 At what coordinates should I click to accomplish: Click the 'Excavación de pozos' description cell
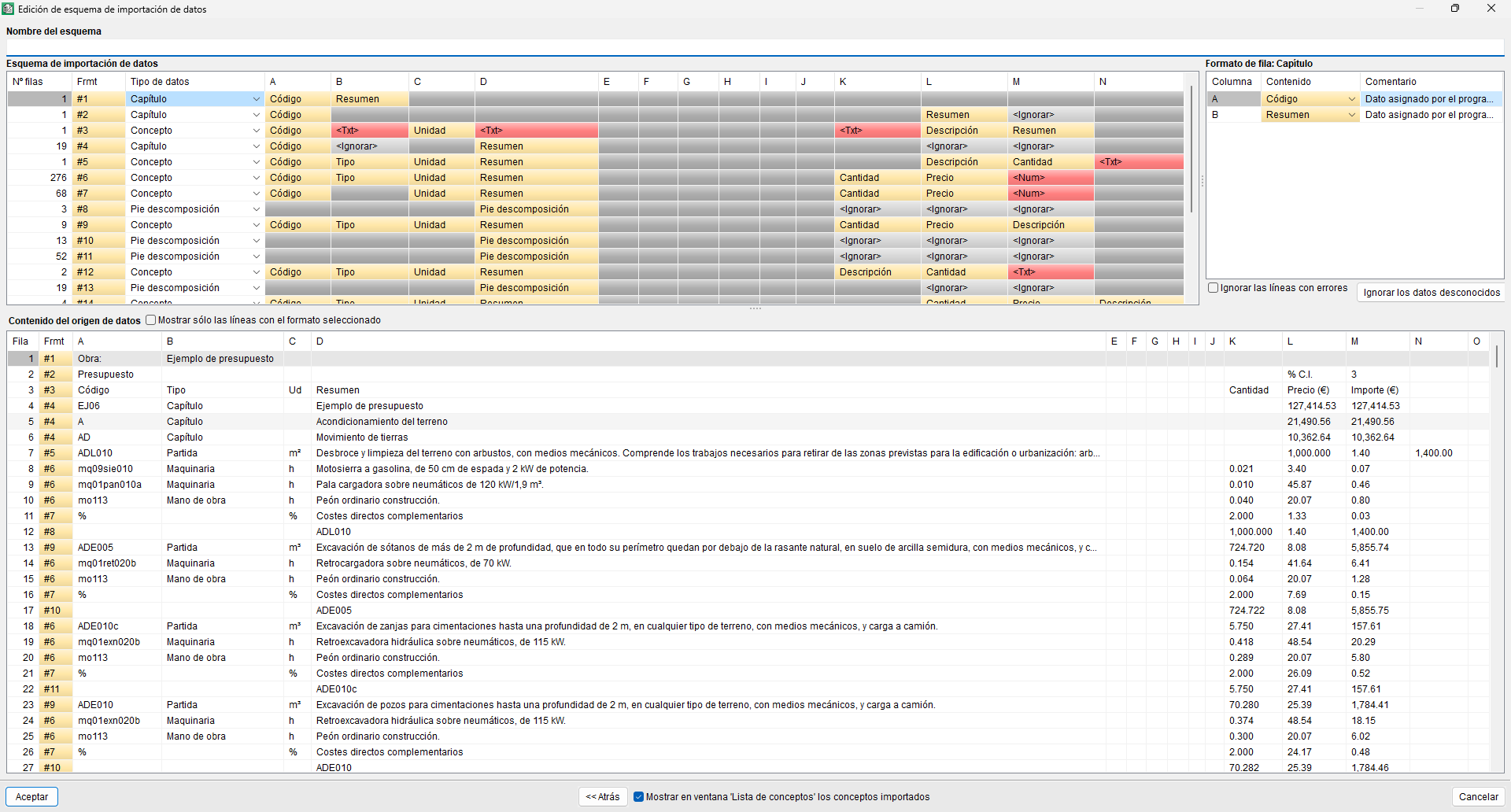(x=708, y=705)
